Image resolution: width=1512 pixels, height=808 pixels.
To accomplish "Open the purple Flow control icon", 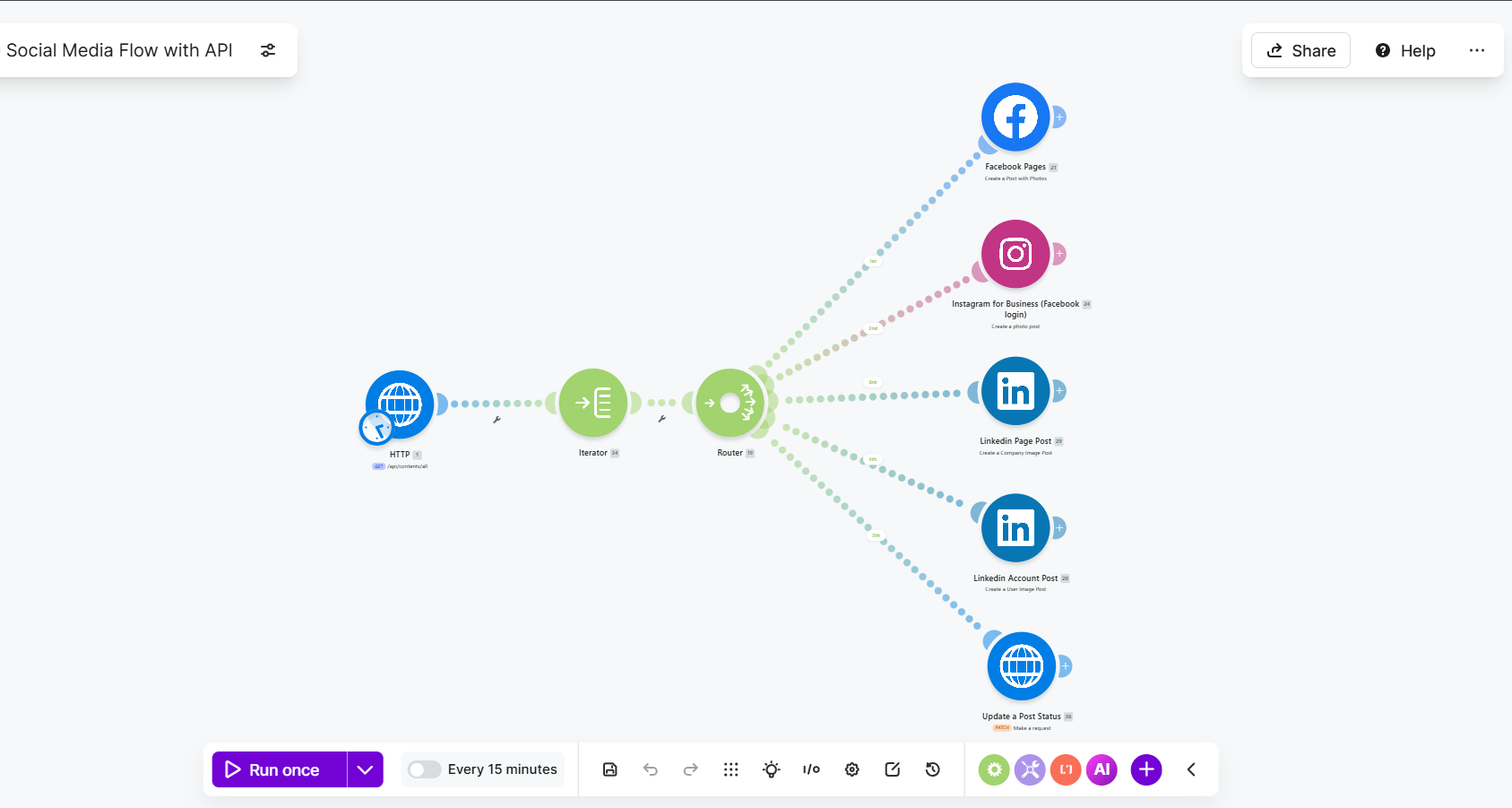I will pos(1030,769).
